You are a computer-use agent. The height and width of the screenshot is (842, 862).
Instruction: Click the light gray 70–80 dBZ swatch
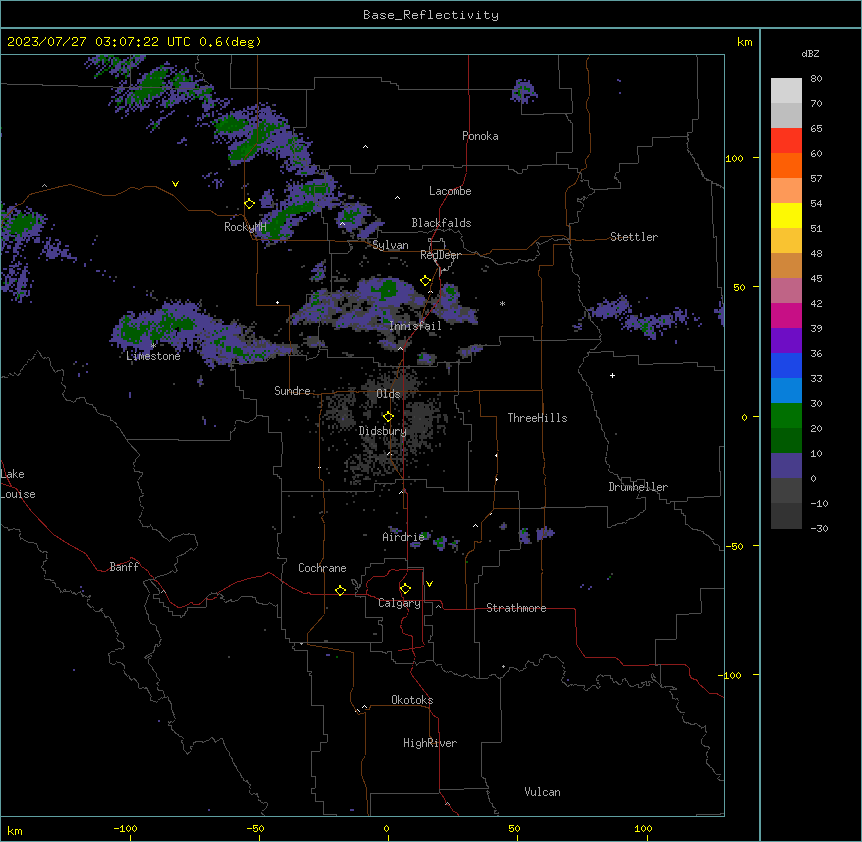click(x=786, y=91)
